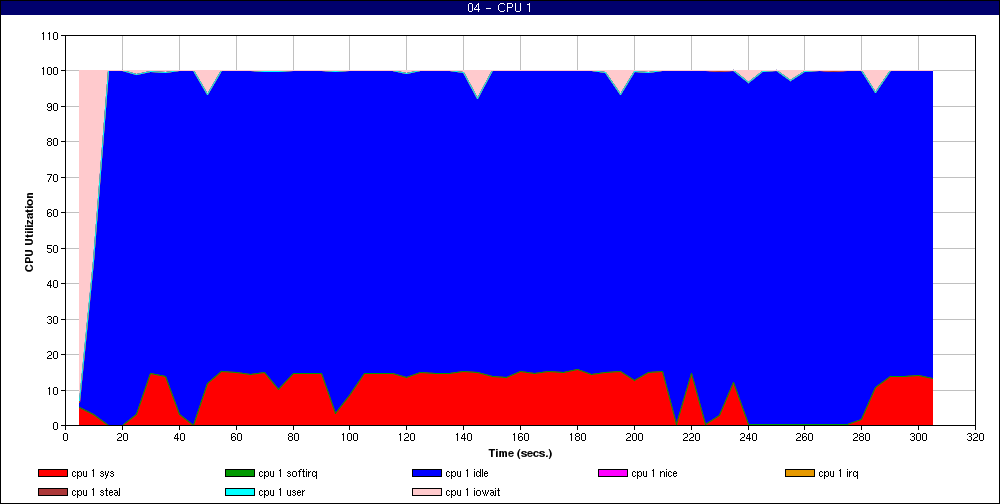Click the 160 label on the x-axis

pos(520,437)
